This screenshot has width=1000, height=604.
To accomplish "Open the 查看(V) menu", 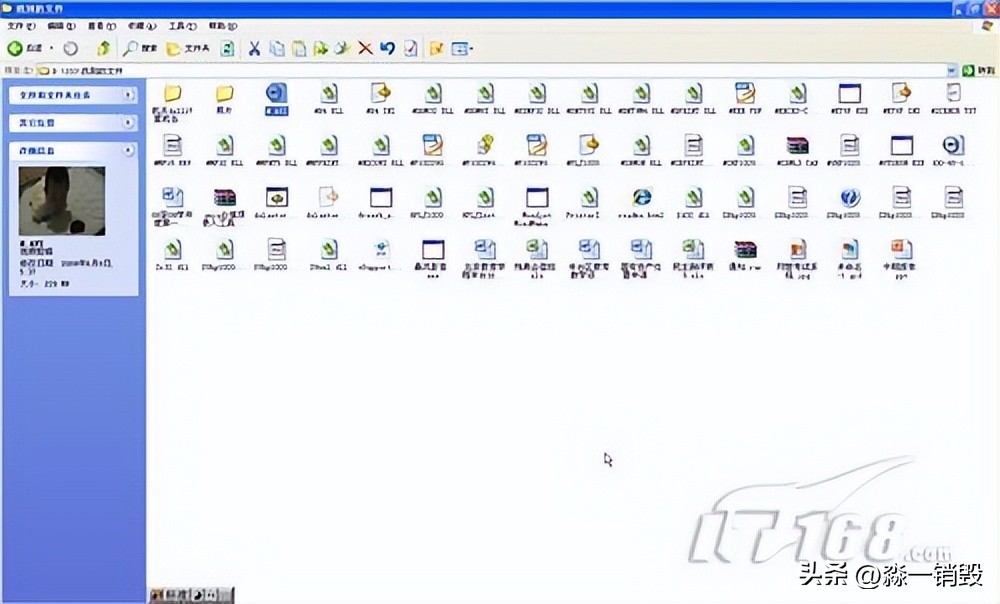I will tap(101, 26).
